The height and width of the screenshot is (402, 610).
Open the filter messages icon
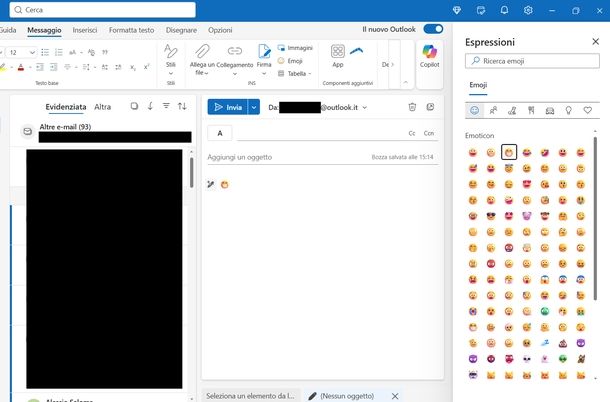[x=166, y=106]
